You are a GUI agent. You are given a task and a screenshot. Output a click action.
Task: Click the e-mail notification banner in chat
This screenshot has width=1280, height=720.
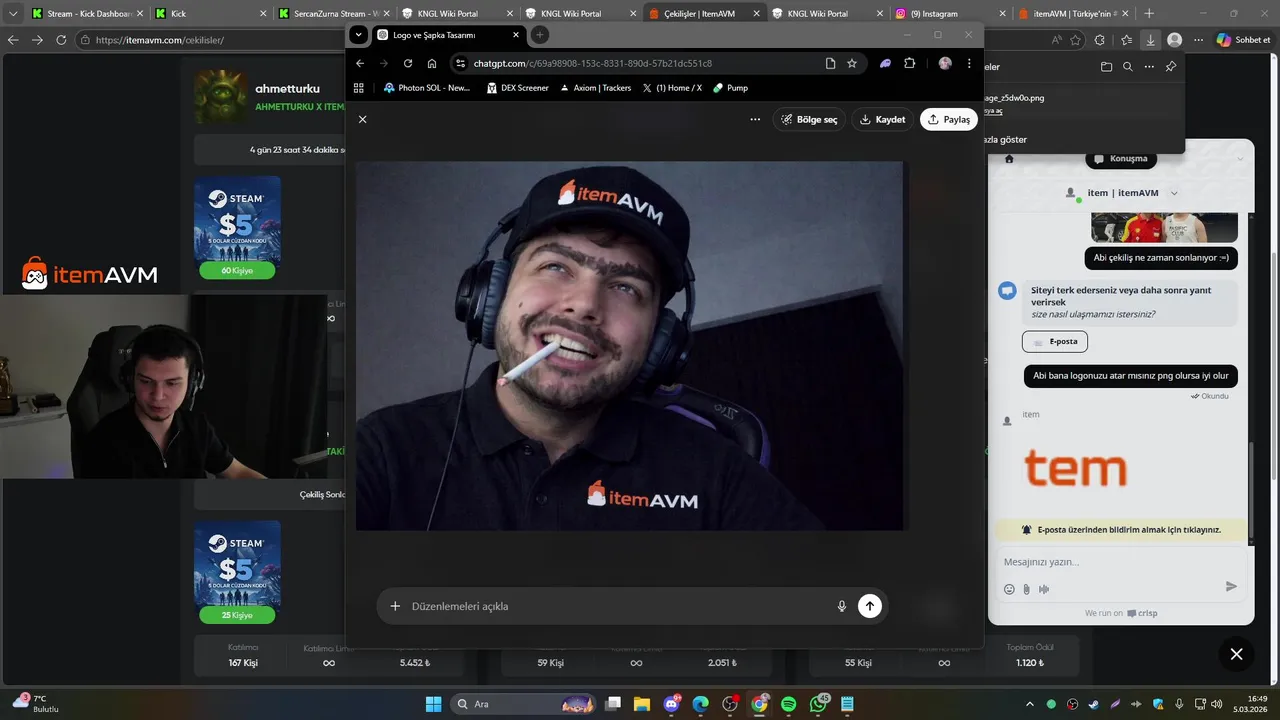tap(1120, 530)
